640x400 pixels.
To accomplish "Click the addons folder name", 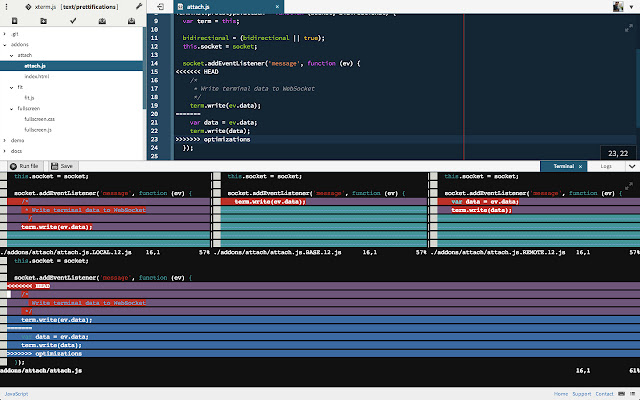I will [20, 44].
